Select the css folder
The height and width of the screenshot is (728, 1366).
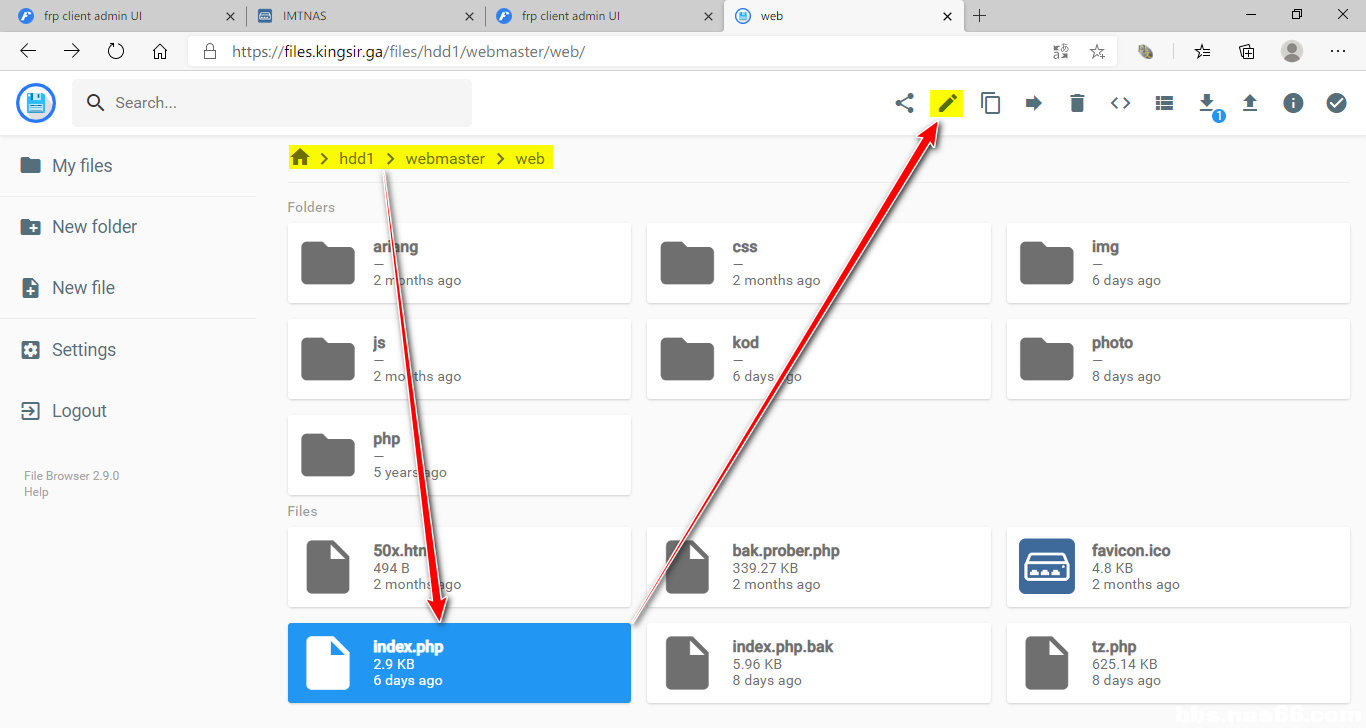click(819, 263)
